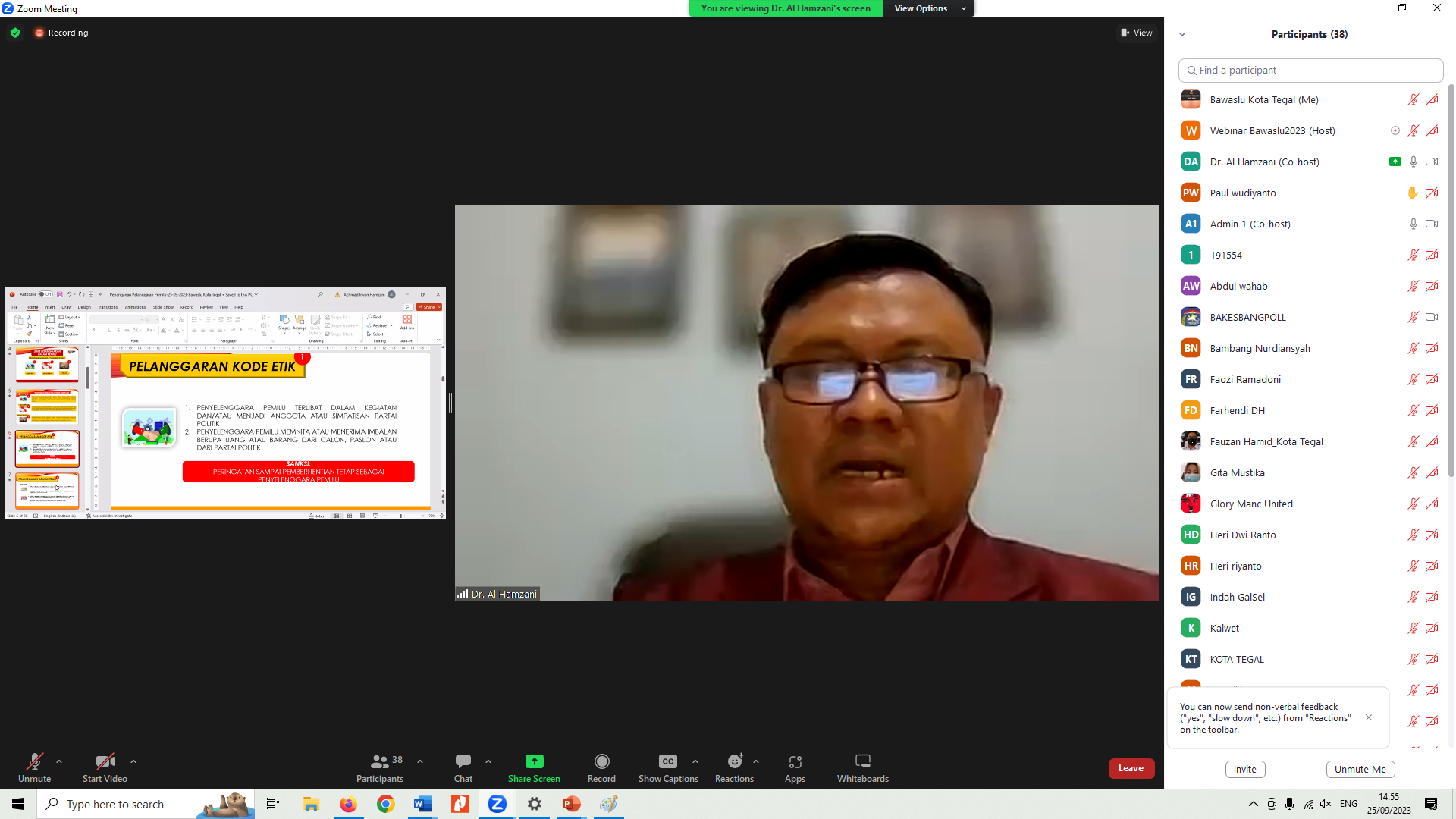Open the Chat panel icon
This screenshot has height=819, width=1456.
tap(463, 761)
